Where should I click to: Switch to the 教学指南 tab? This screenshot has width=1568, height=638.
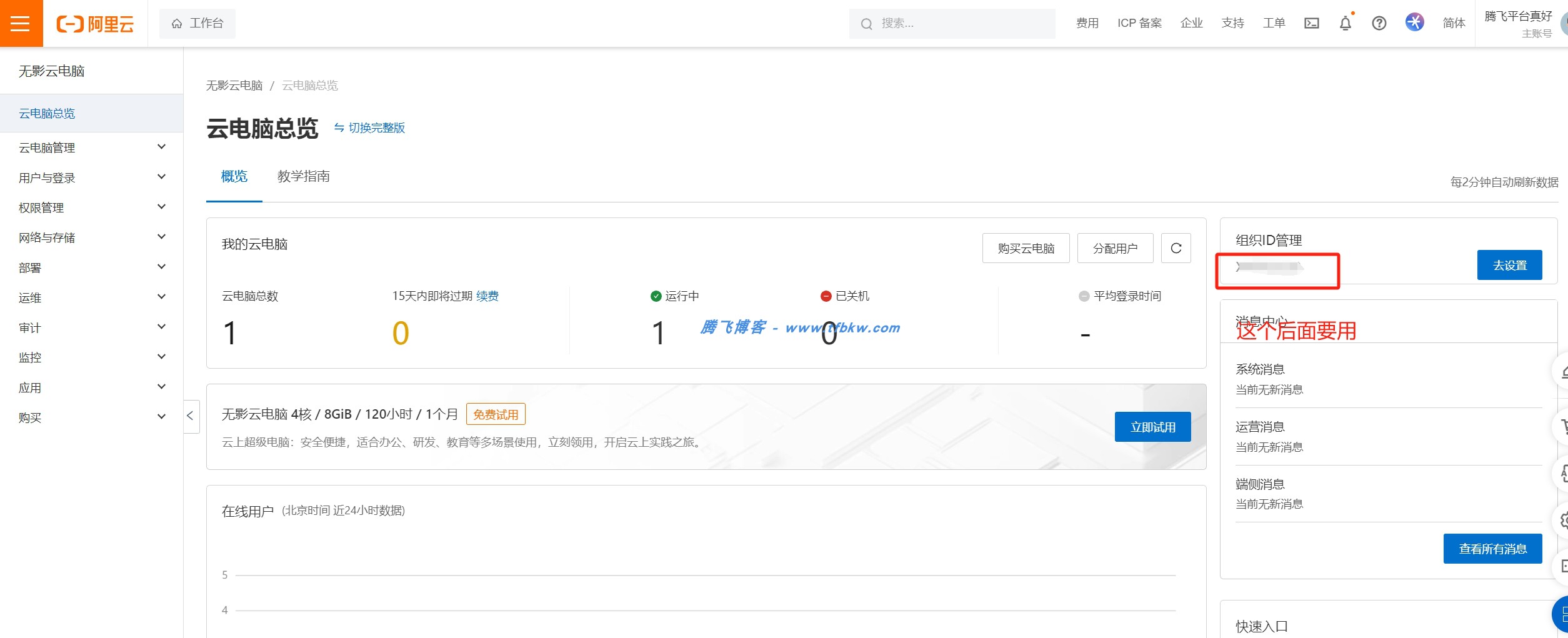304,177
